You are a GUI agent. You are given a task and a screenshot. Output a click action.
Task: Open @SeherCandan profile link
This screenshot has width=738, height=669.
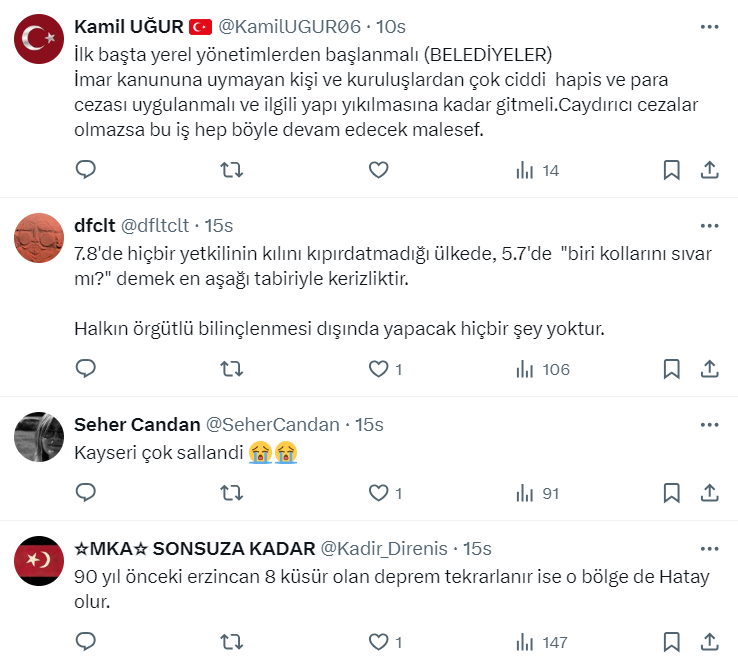click(x=272, y=425)
